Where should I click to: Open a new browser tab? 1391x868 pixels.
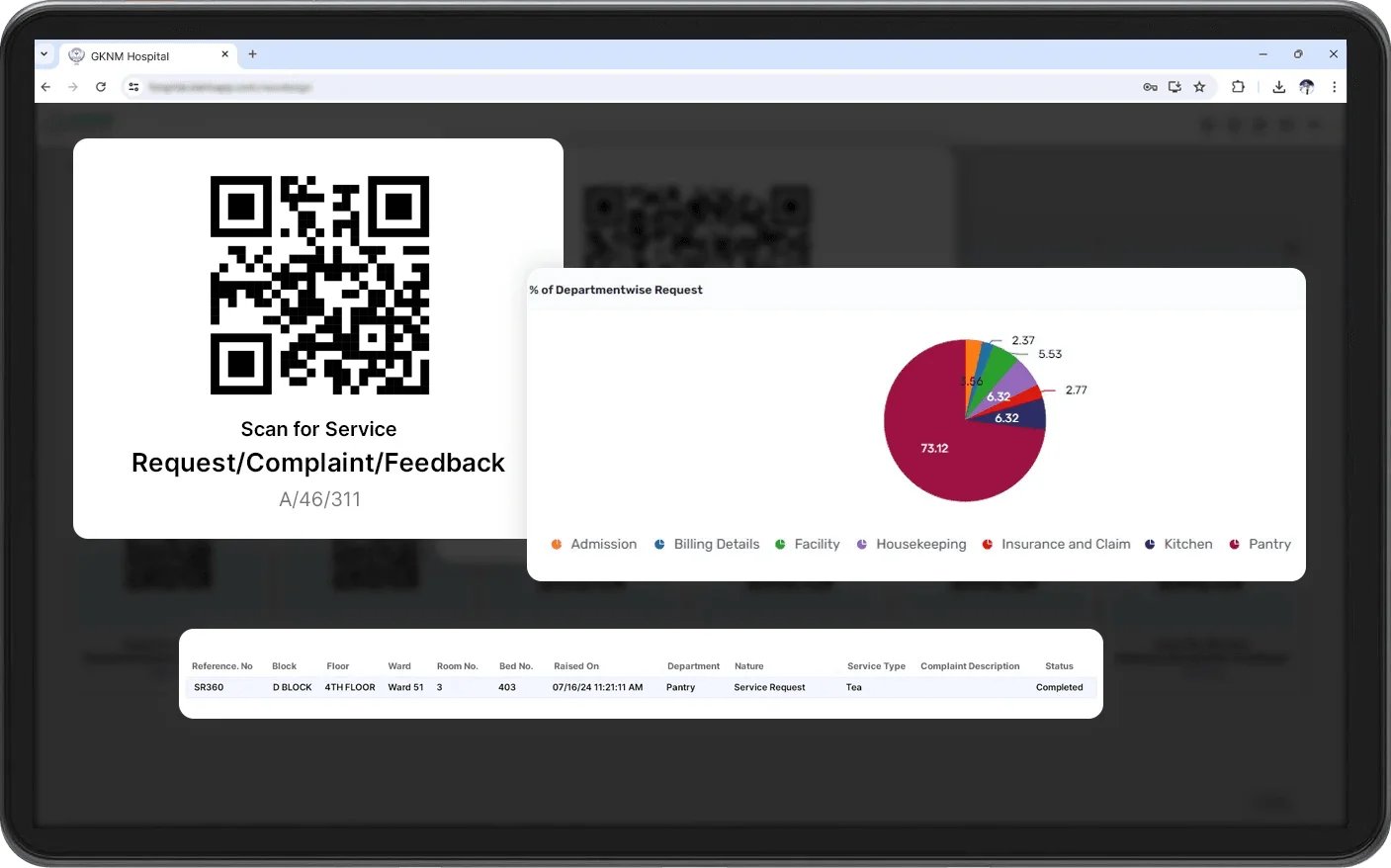coord(253,54)
